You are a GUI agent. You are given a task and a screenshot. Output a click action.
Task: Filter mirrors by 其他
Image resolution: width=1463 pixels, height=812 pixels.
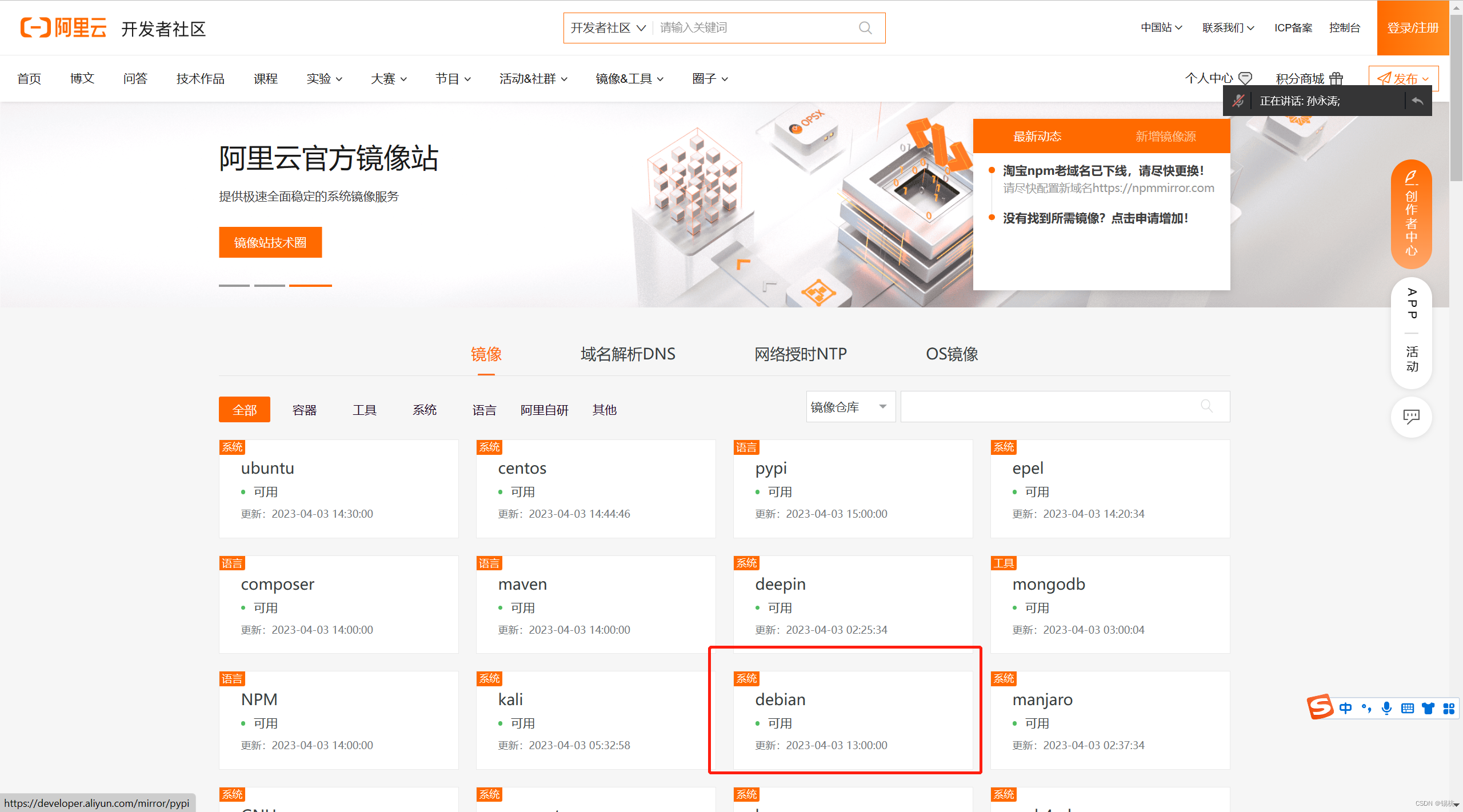click(x=605, y=409)
